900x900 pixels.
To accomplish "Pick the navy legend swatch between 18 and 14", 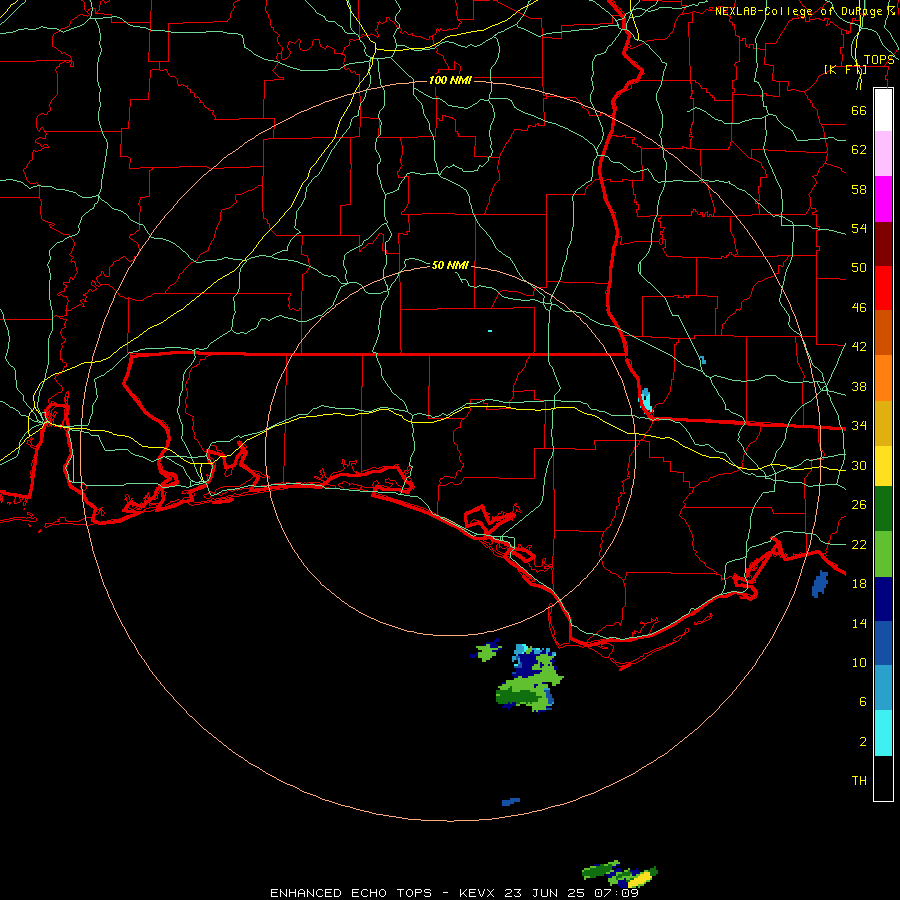I will point(883,599).
